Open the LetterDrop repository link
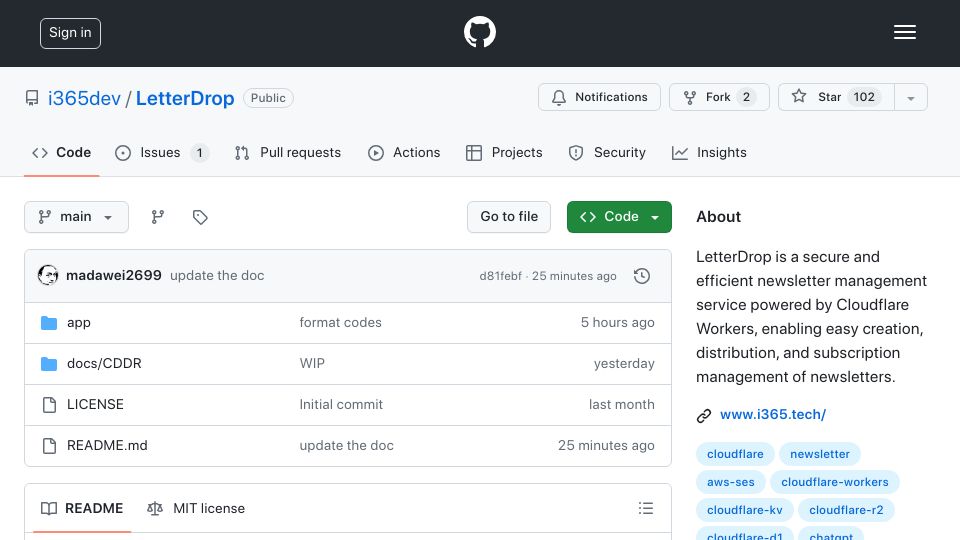 [185, 99]
